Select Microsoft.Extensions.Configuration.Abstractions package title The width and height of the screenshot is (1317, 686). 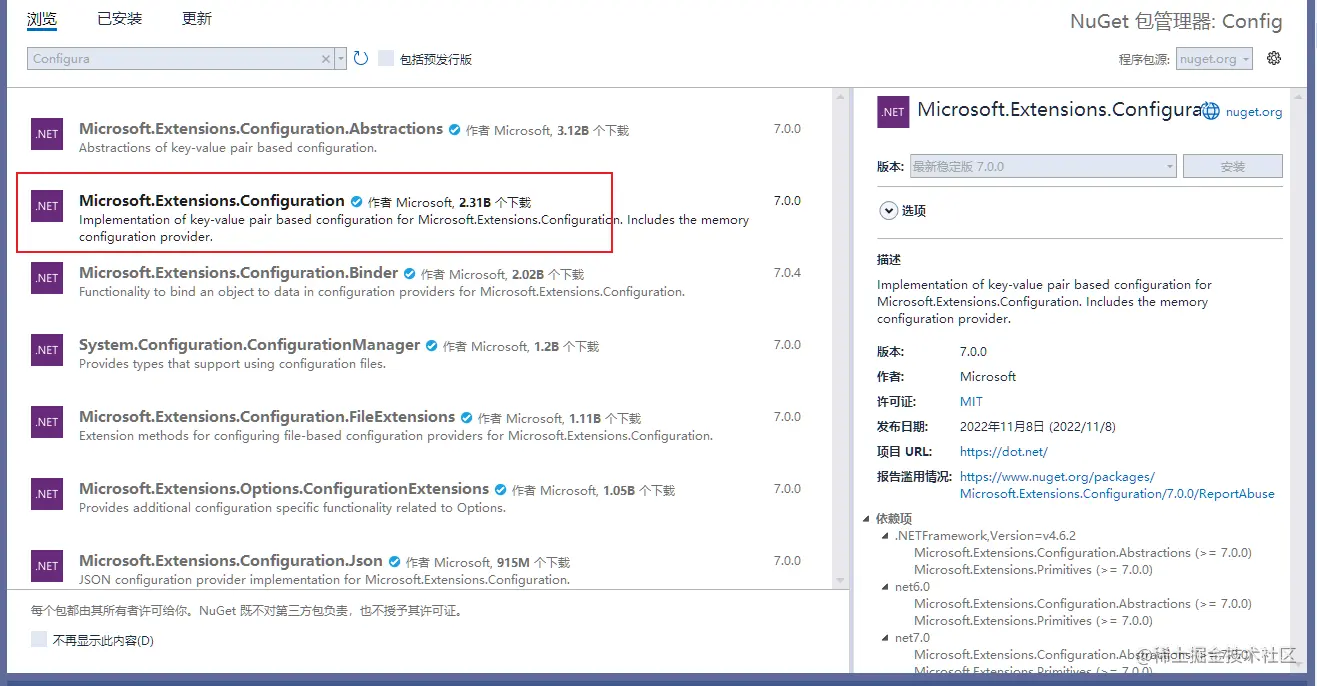coord(261,129)
